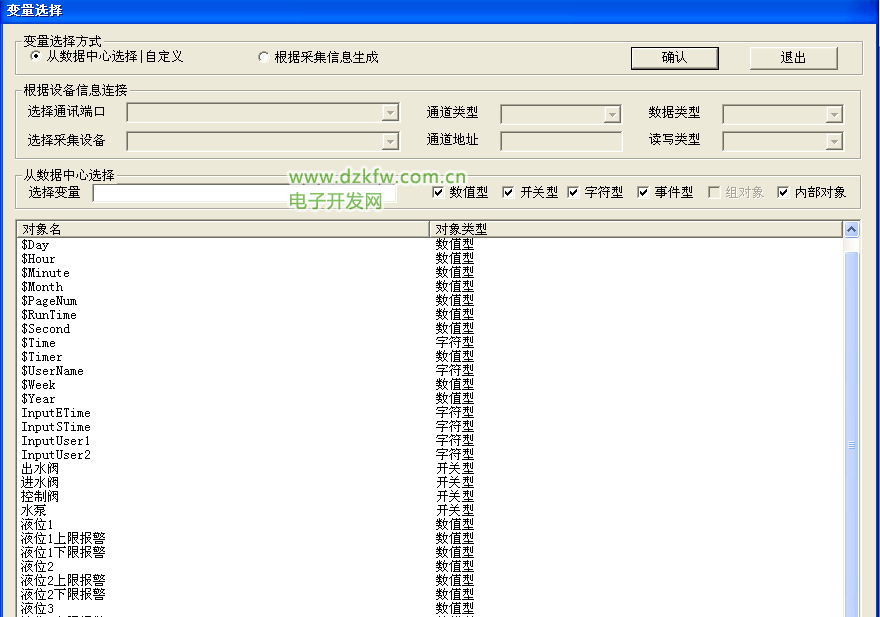The width and height of the screenshot is (880, 617).
Task: Select the $RunTime variable row
Action: click(49, 315)
